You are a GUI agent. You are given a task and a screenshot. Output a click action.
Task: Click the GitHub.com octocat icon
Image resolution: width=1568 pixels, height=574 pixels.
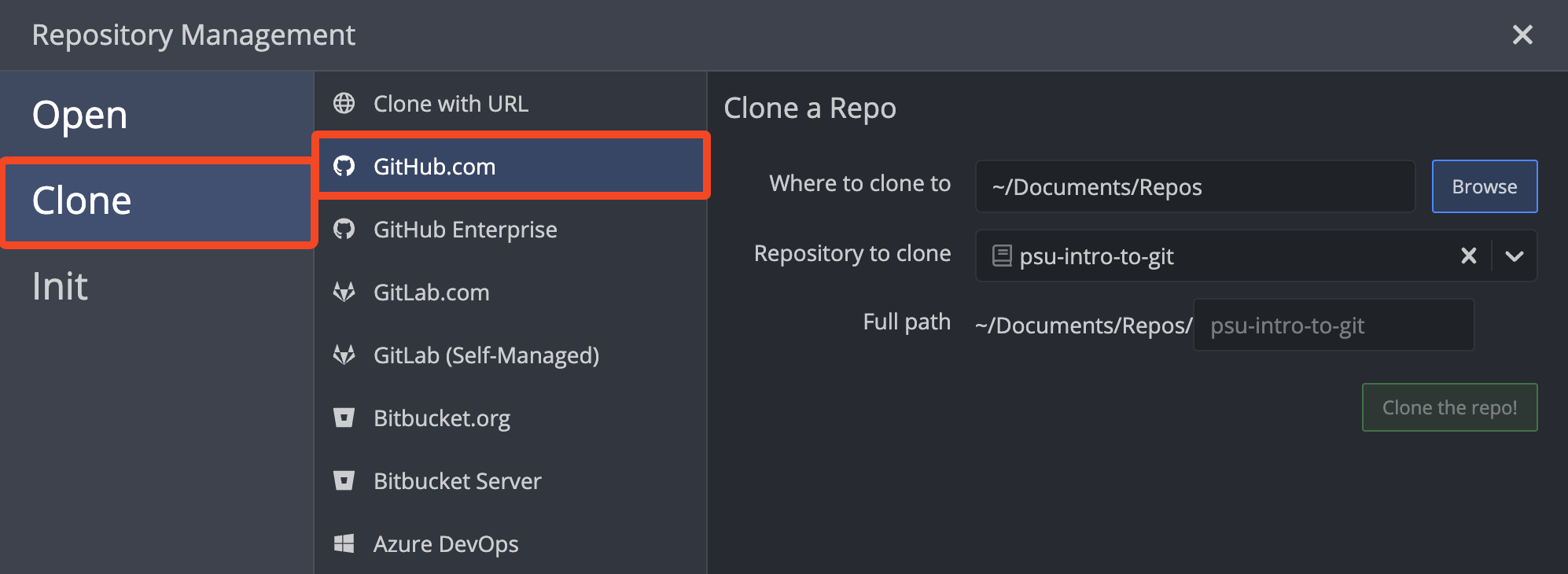click(344, 166)
